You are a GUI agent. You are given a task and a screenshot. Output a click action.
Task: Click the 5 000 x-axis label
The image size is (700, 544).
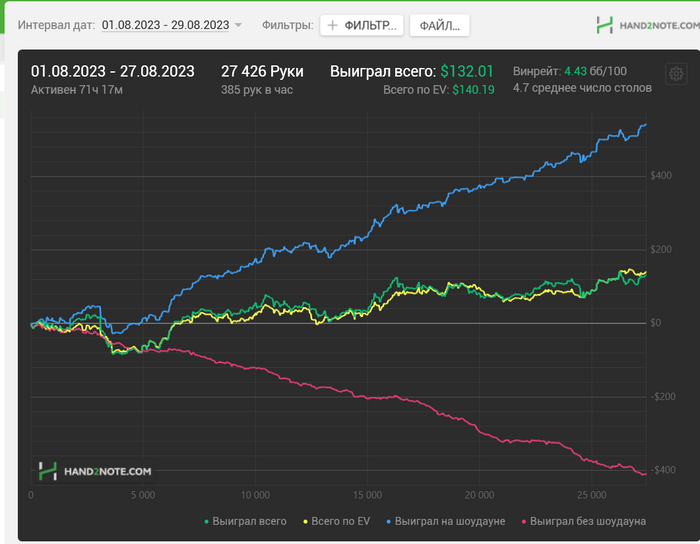[x=143, y=495]
